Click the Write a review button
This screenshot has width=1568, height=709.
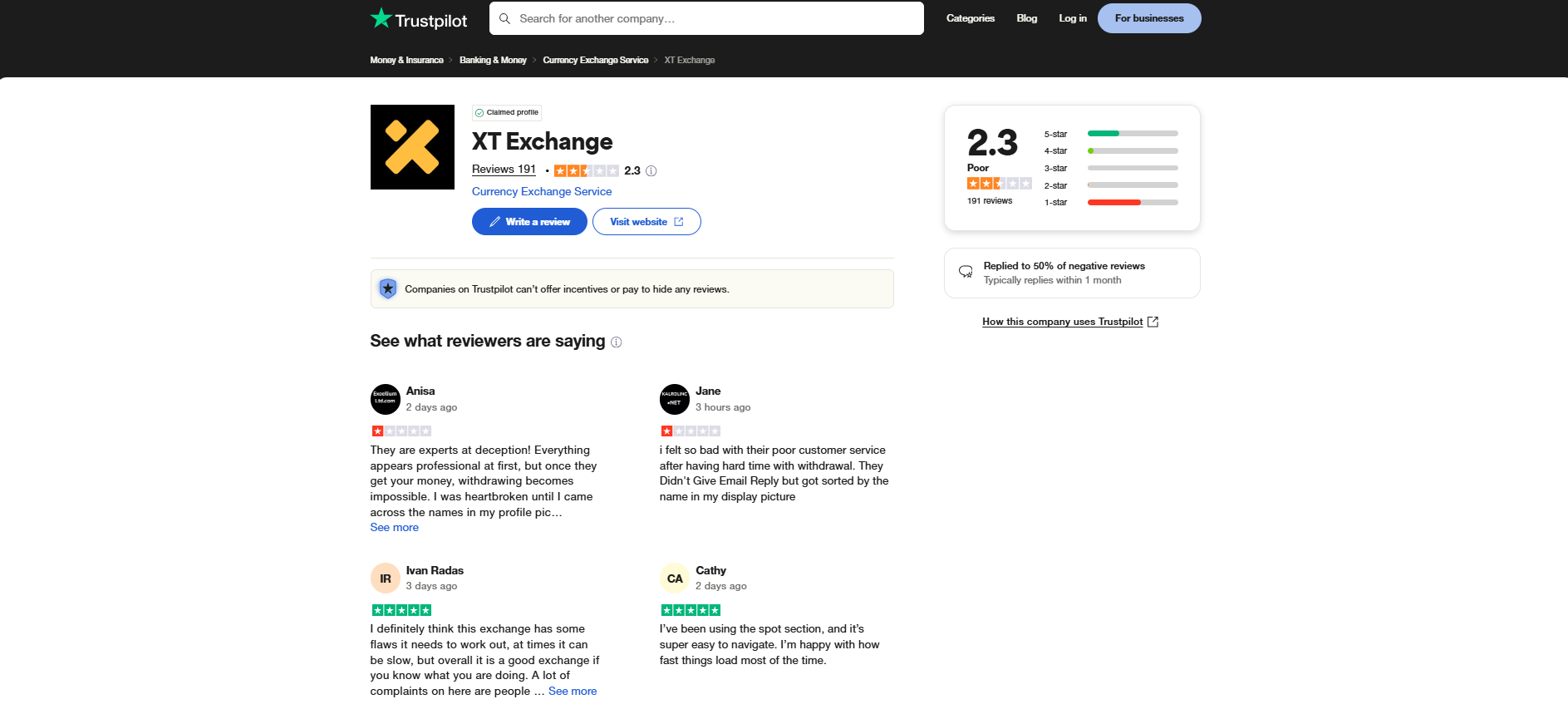pyautogui.click(x=529, y=222)
